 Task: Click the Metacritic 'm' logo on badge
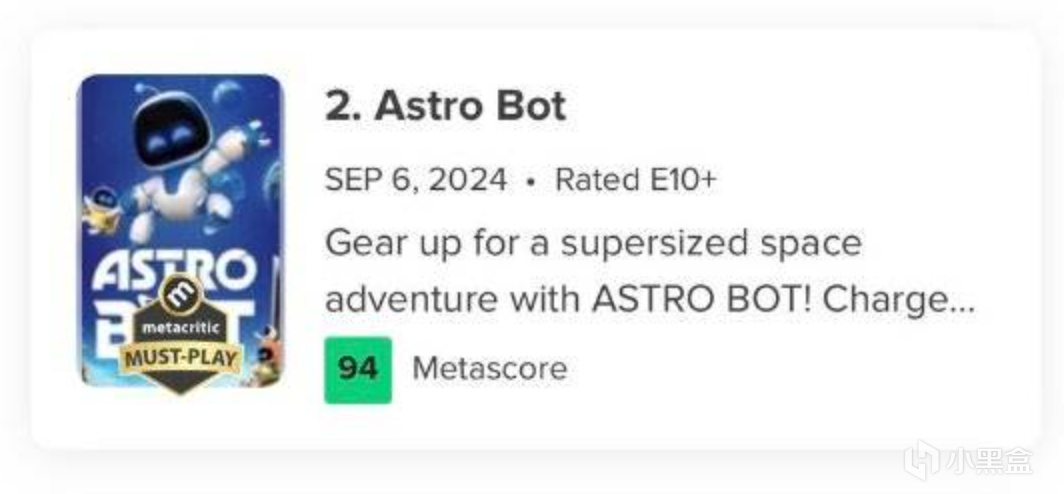[181, 296]
